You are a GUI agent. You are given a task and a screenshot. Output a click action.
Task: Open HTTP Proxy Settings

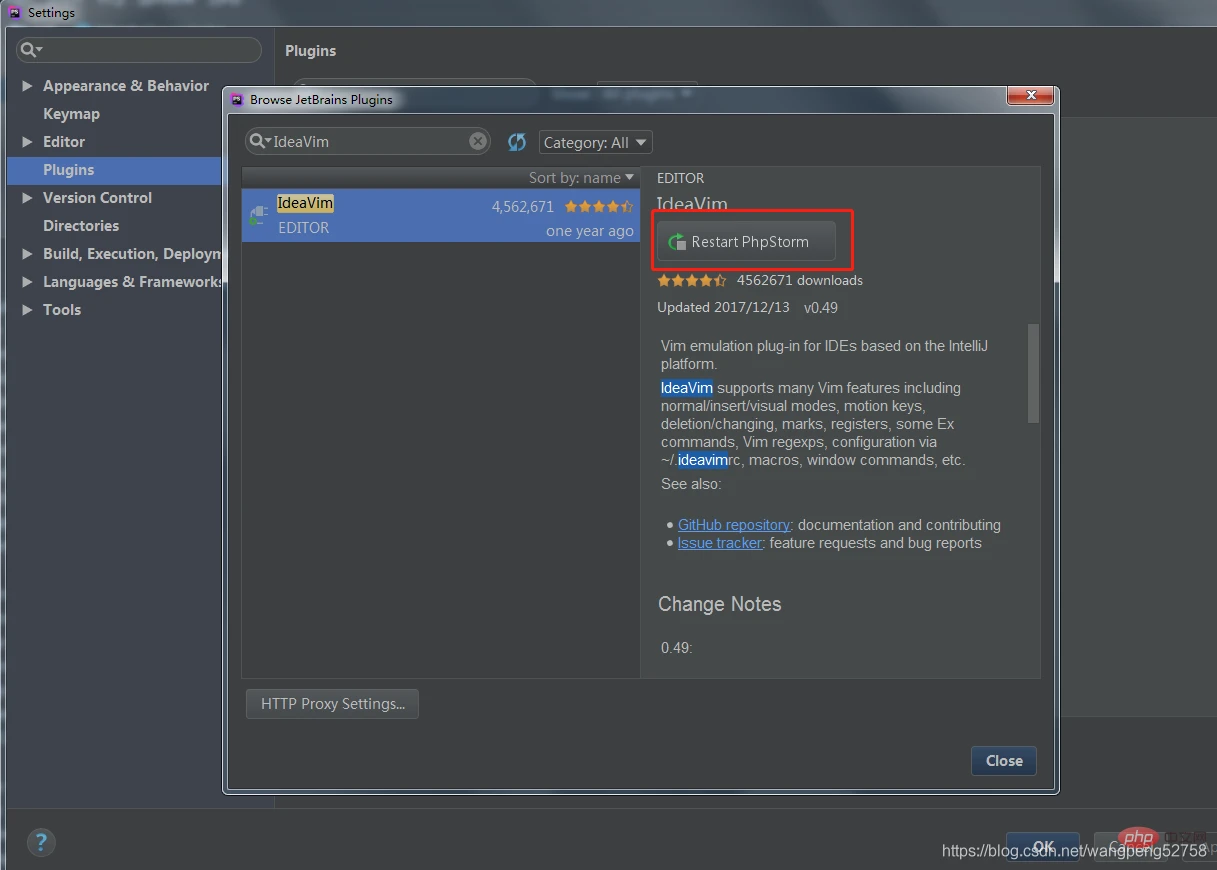332,704
